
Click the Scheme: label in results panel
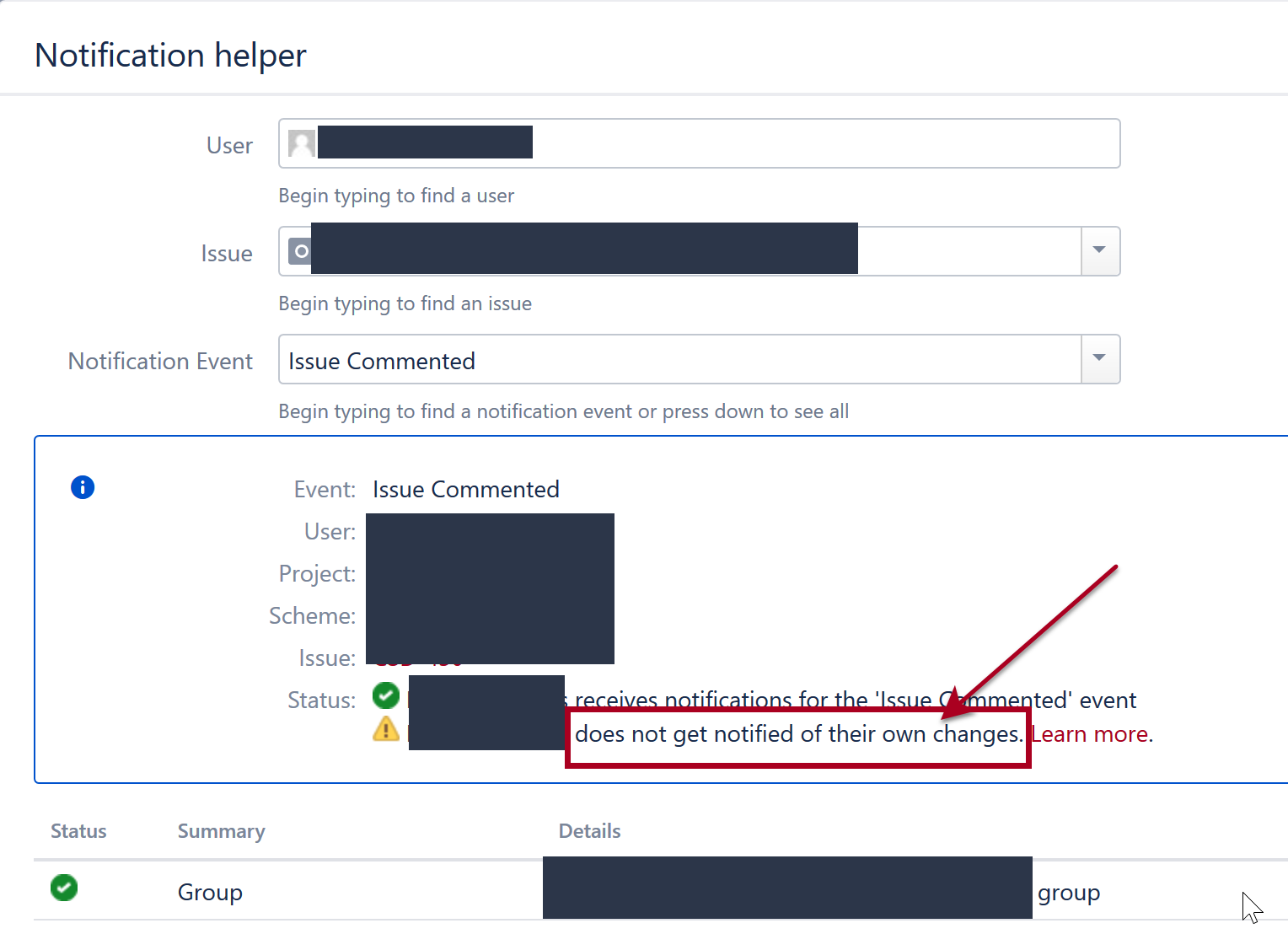point(313,616)
